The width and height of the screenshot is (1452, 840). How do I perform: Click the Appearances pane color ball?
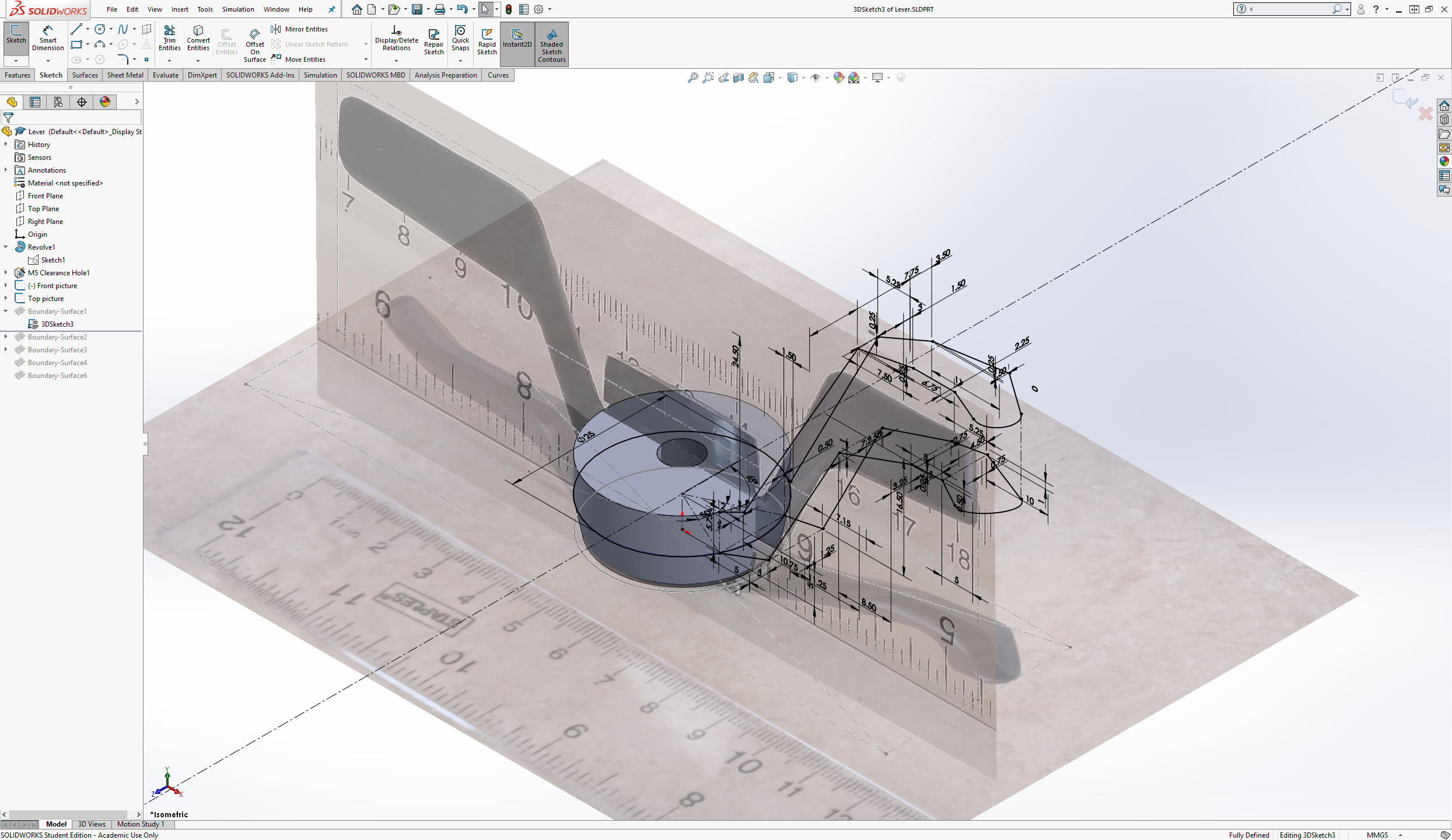(1444, 162)
